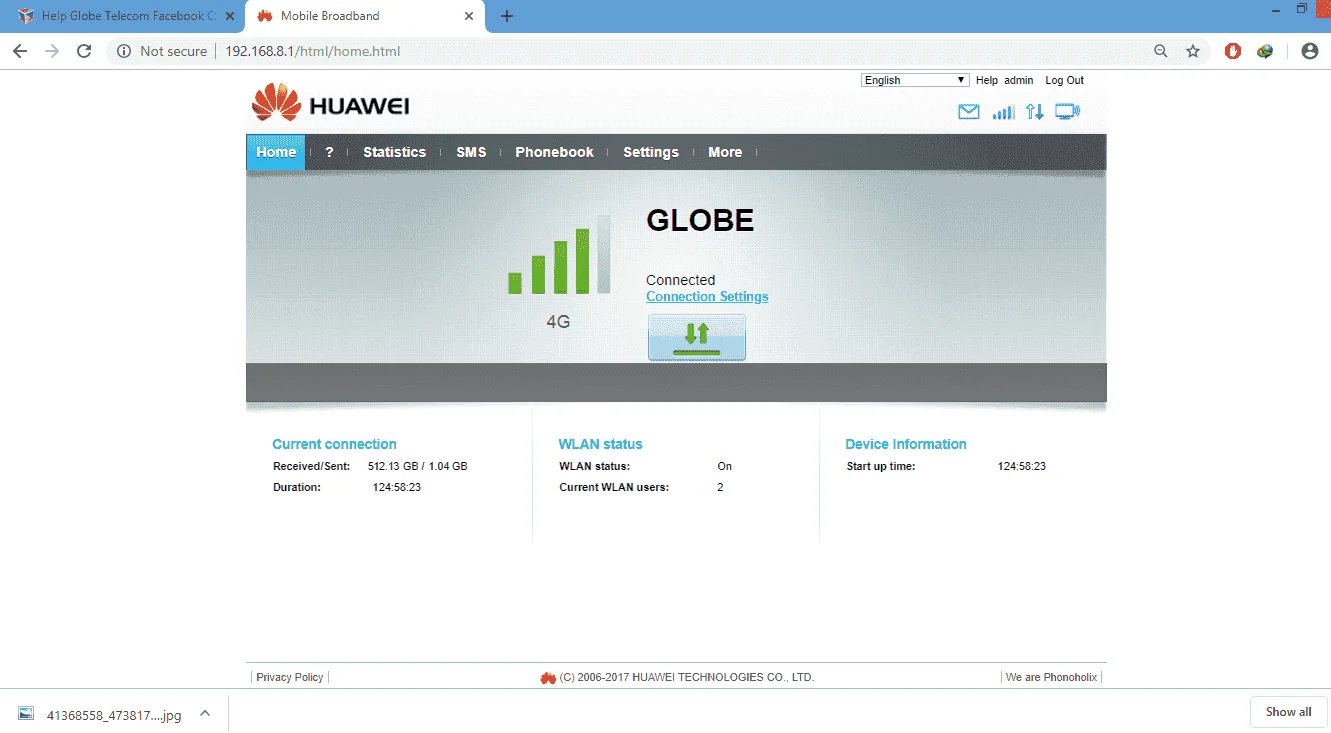The width and height of the screenshot is (1331, 733).
Task: Click the large green signal bars graphic
Action: click(x=559, y=255)
